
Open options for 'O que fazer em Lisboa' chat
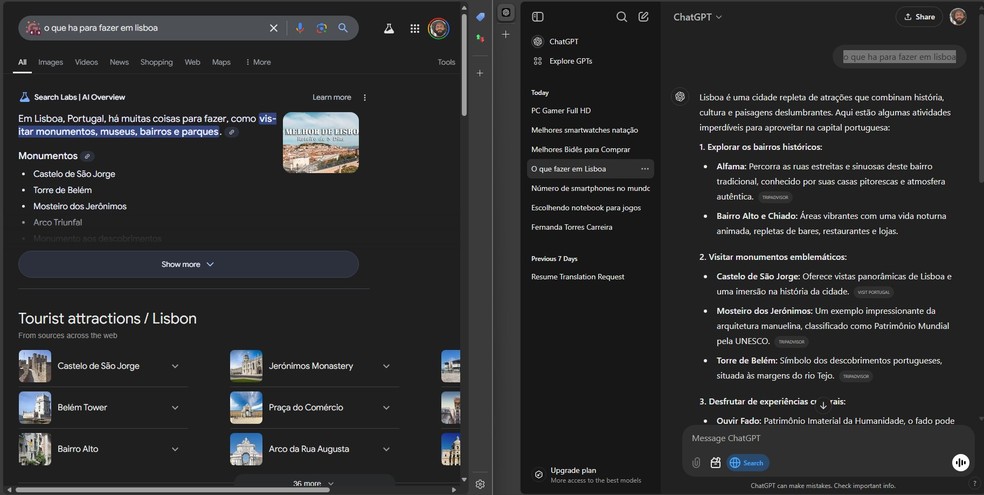point(644,169)
